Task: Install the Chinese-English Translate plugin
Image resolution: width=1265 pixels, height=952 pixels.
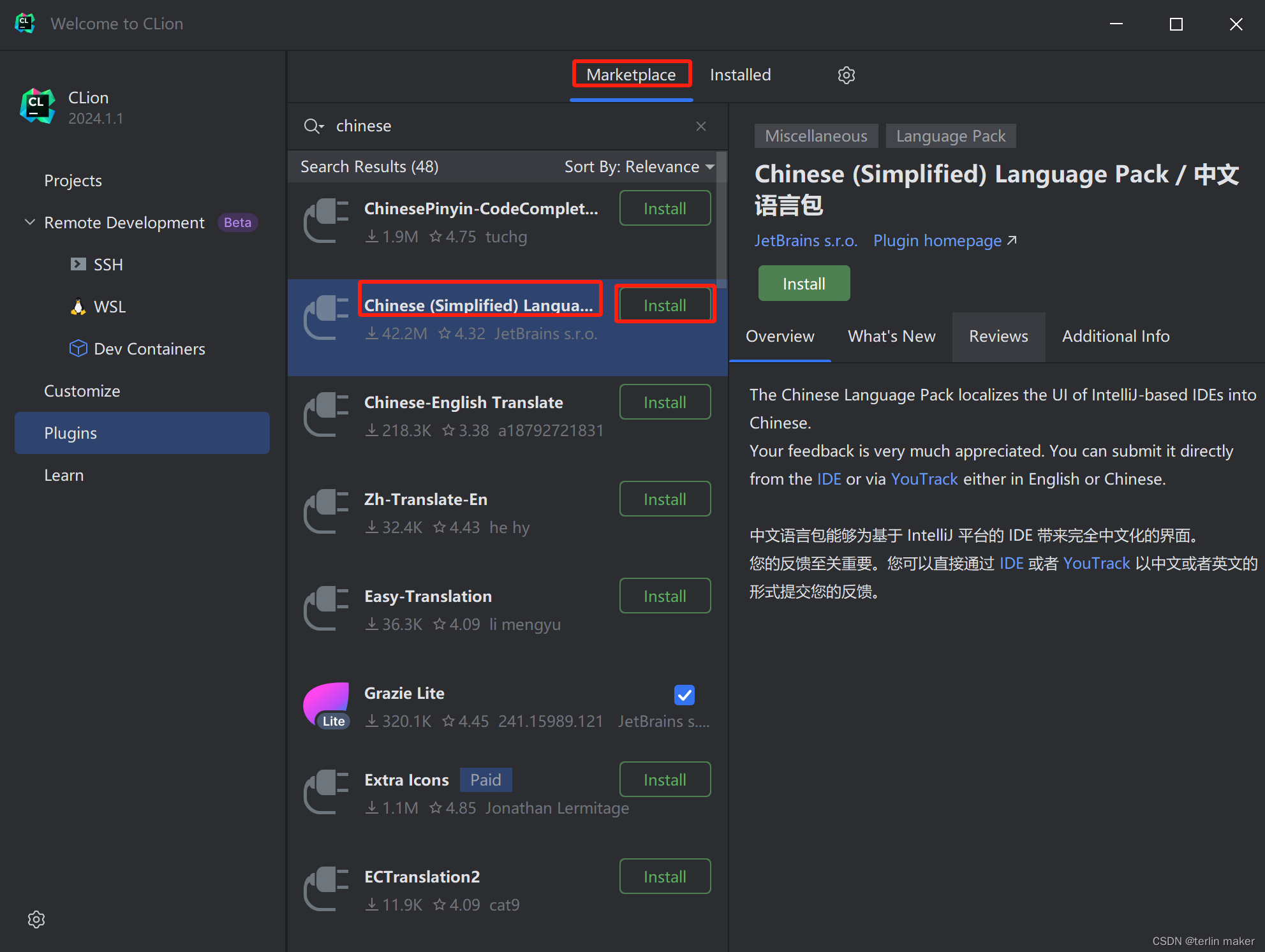Action: (664, 402)
